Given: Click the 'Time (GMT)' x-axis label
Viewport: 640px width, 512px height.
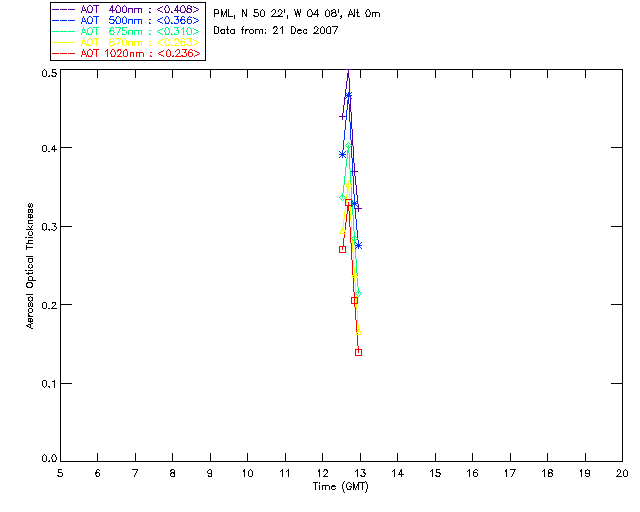Looking at the screenshot, I should 340,487.
